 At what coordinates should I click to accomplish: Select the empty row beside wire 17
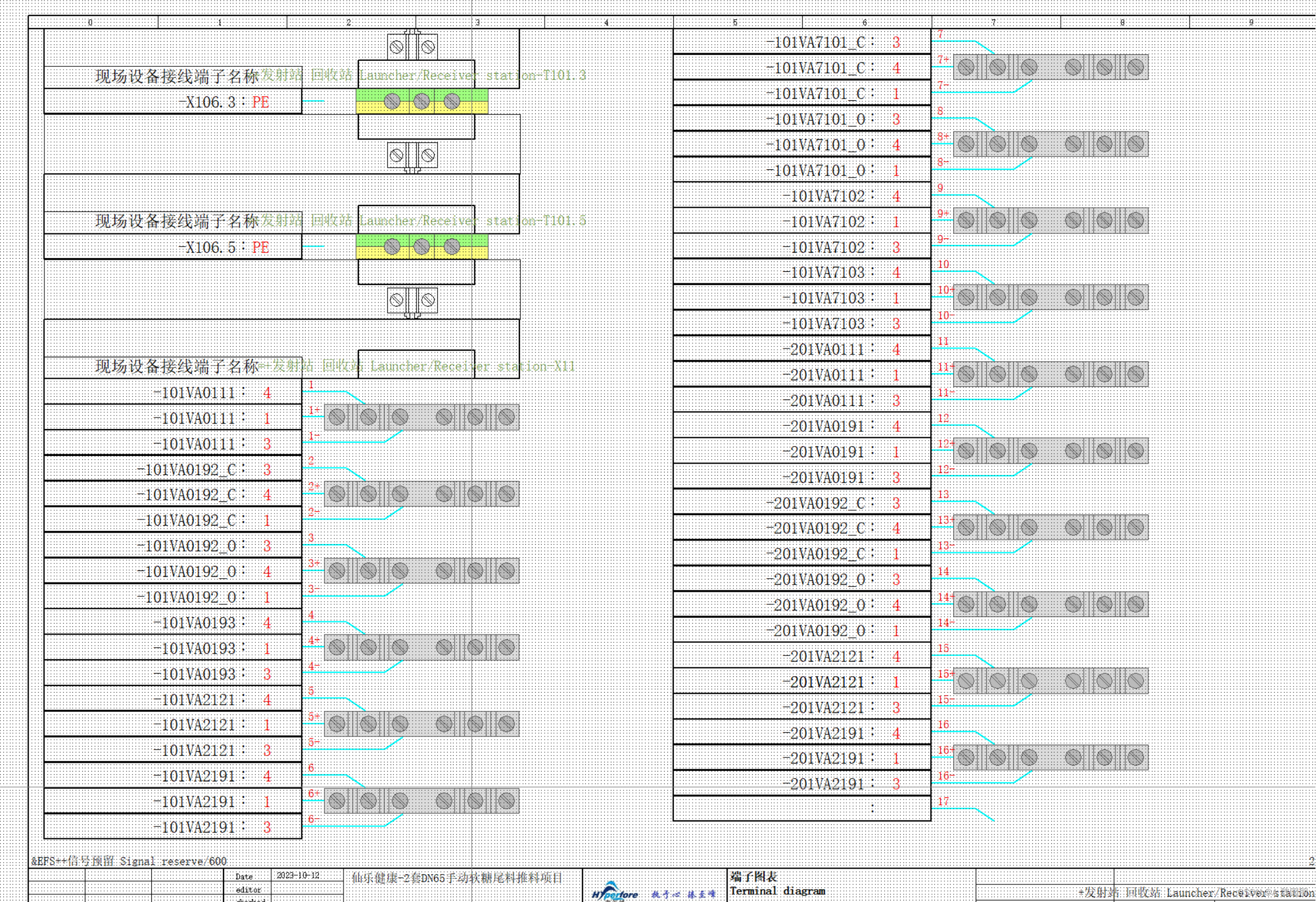[802, 809]
